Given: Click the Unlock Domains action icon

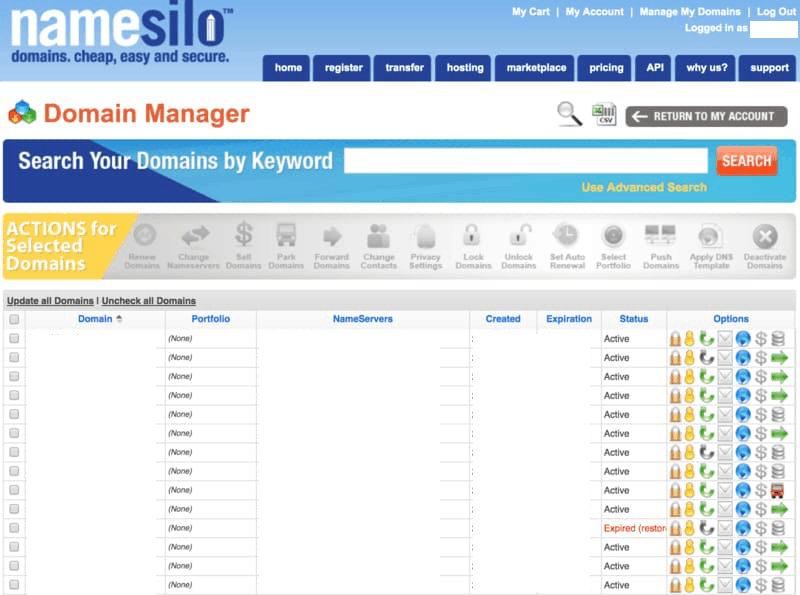Looking at the screenshot, I should point(518,246).
